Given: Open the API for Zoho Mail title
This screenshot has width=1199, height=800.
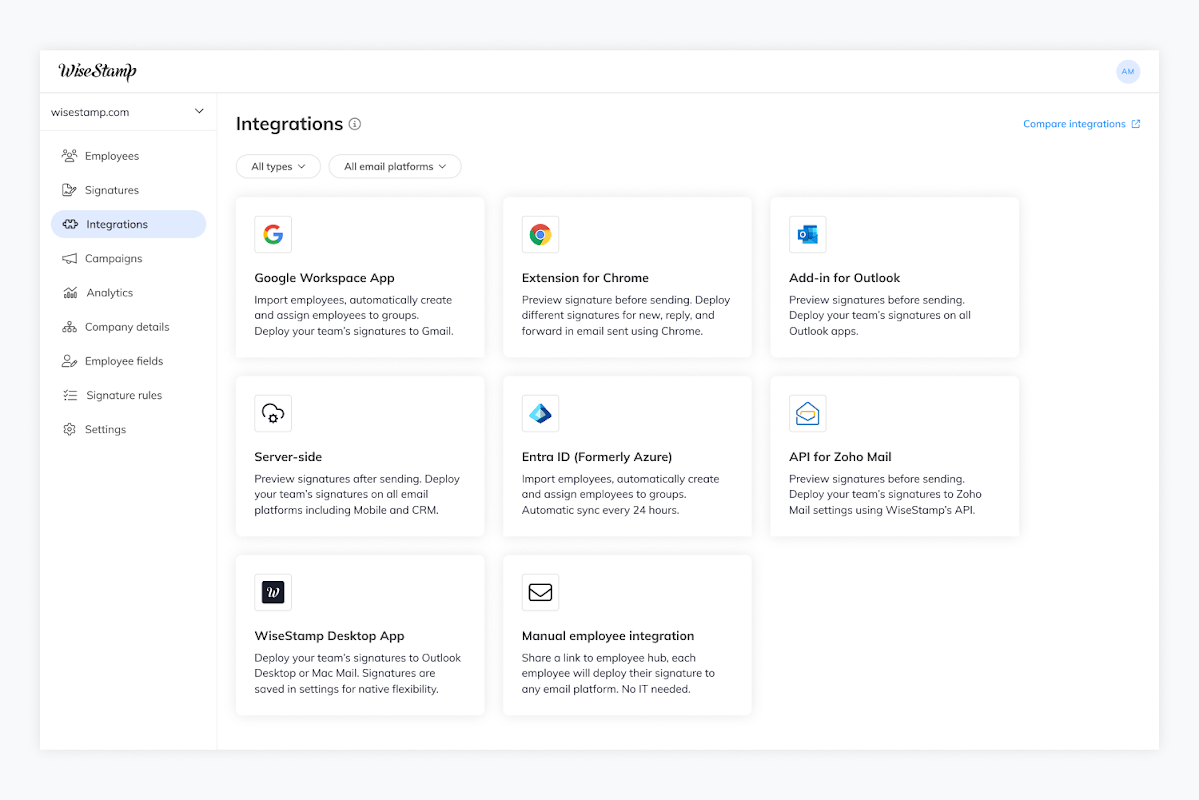Looking at the screenshot, I should pos(840,457).
